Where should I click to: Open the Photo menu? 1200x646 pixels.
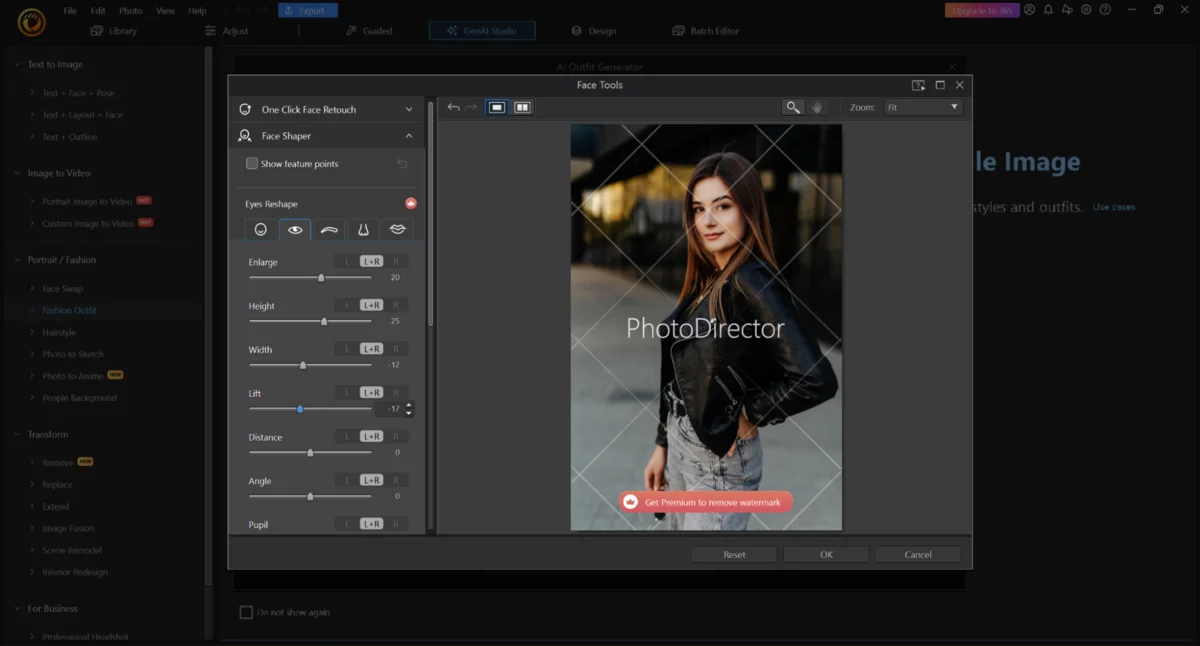(x=131, y=11)
